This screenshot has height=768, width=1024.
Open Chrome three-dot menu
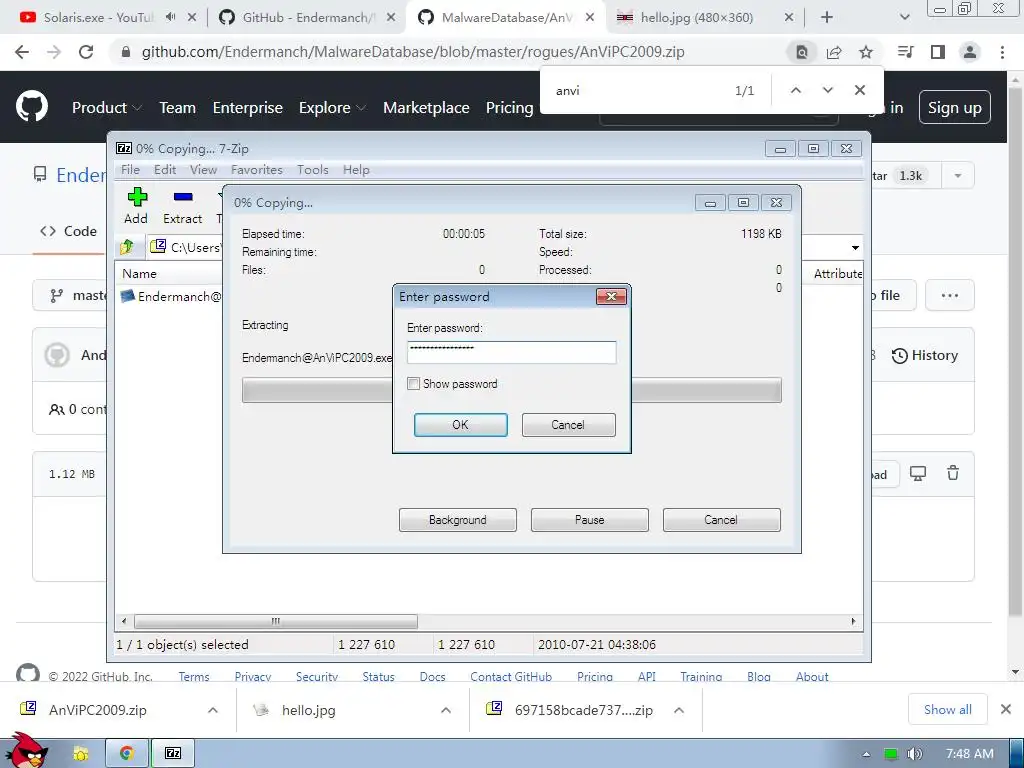point(1002,52)
